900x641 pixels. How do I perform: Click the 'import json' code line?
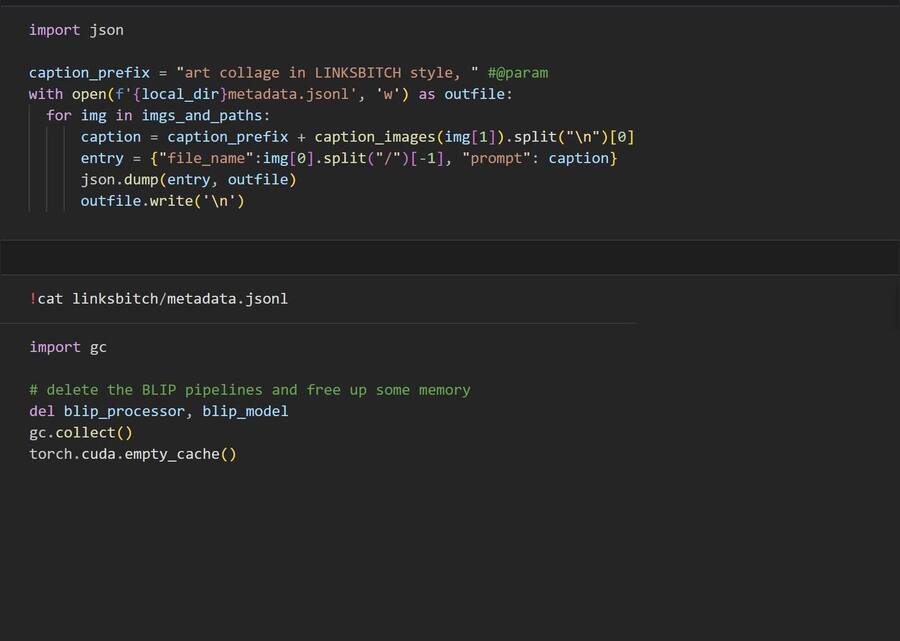click(76, 30)
